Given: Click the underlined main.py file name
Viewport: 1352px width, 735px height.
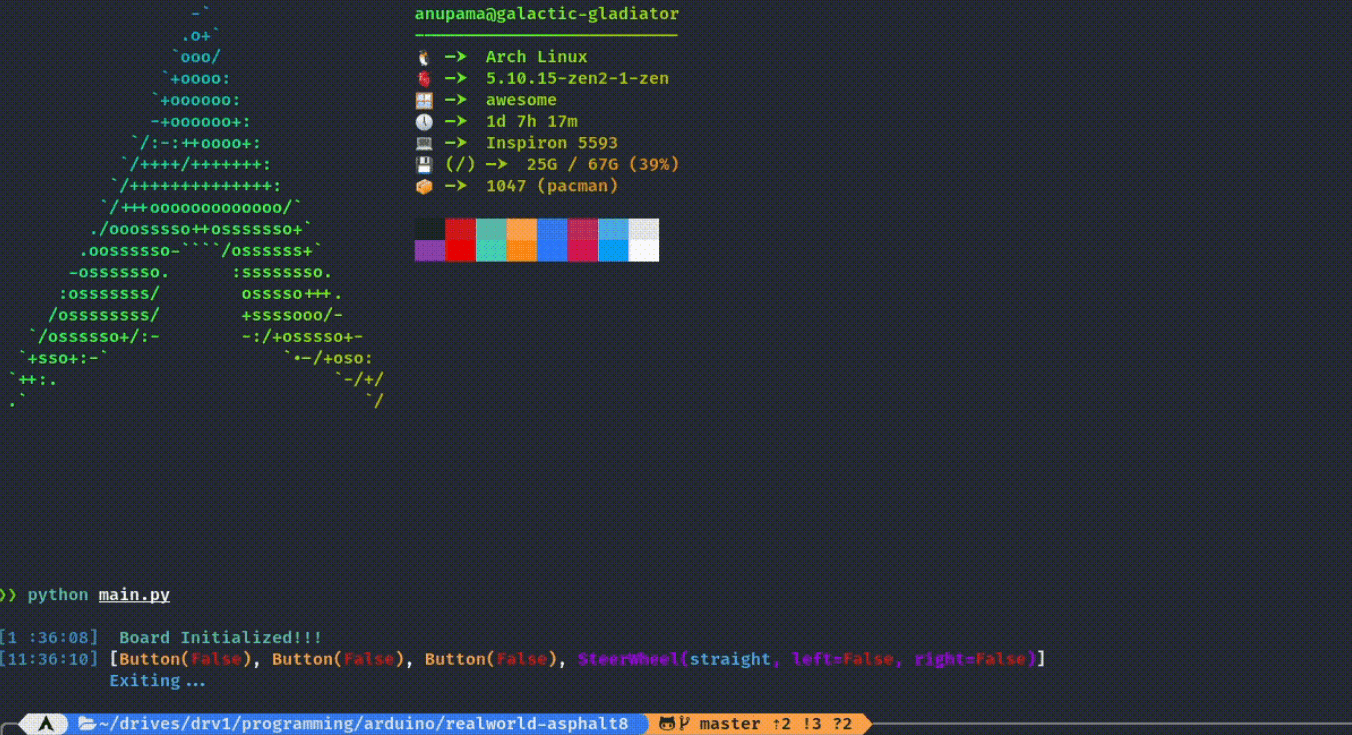Looking at the screenshot, I should [134, 595].
